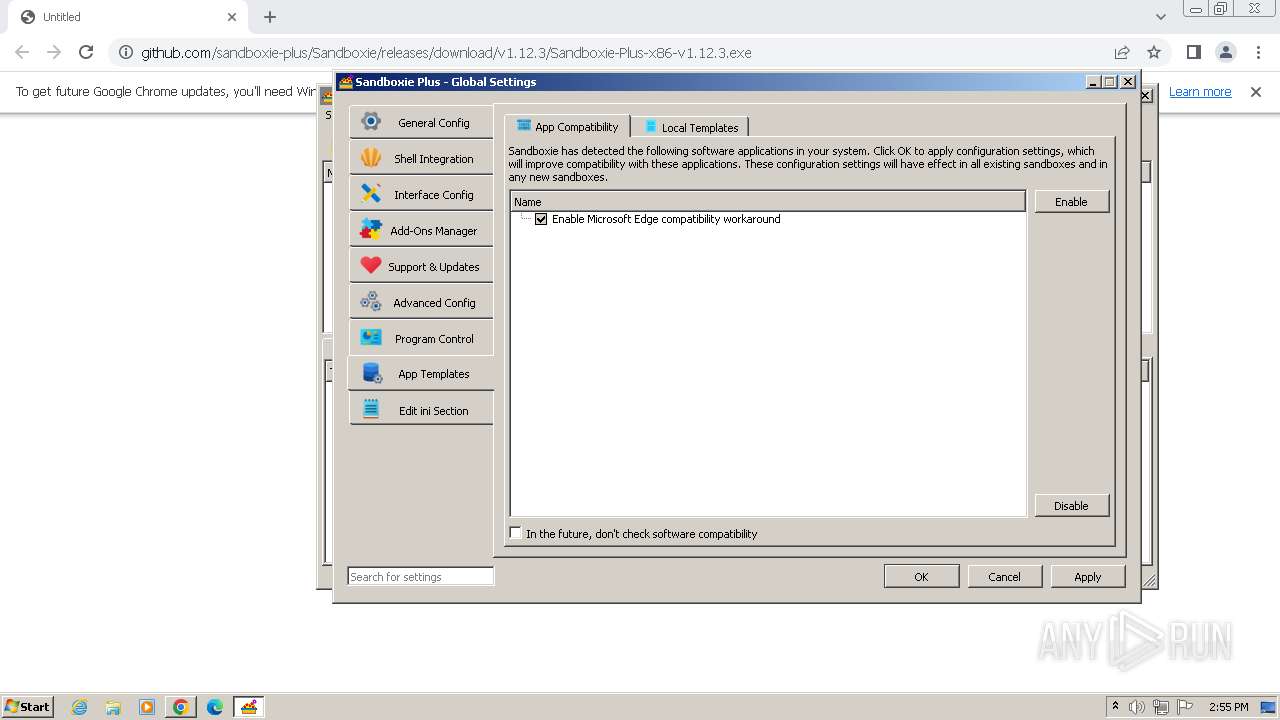Open the Learn more link

pos(1200,91)
